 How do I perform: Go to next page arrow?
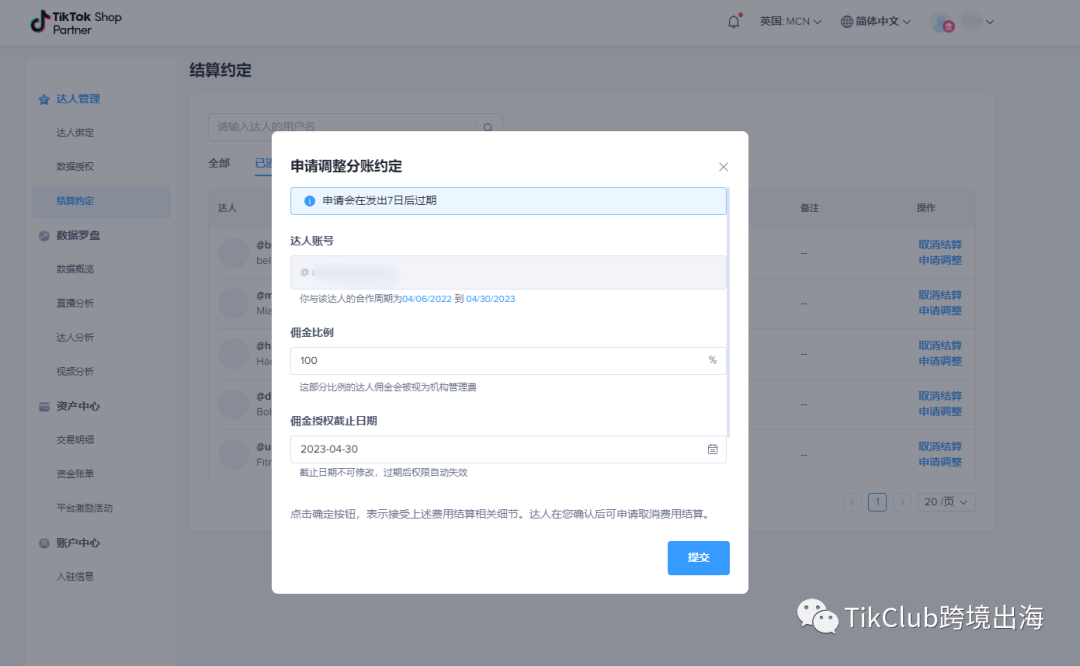[x=902, y=502]
